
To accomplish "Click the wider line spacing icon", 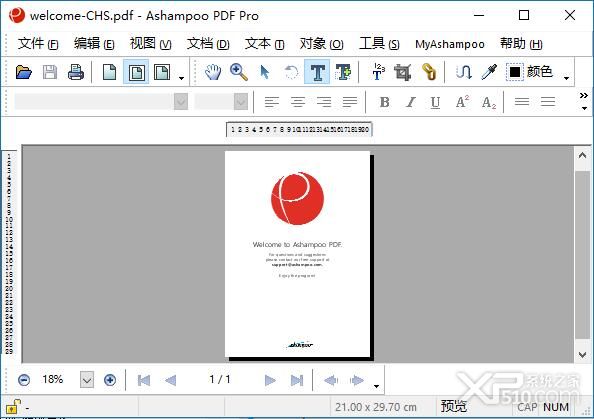I will tap(548, 102).
